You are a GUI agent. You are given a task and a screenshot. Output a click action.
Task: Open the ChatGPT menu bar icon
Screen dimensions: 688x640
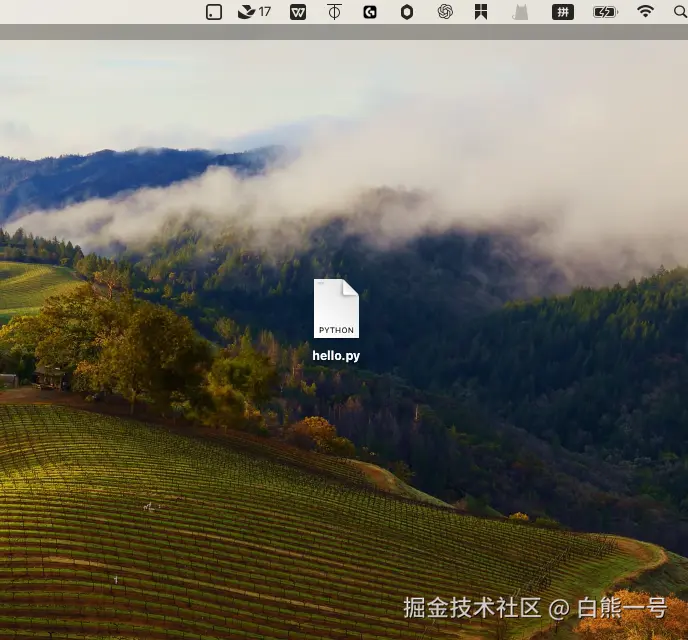(445, 12)
